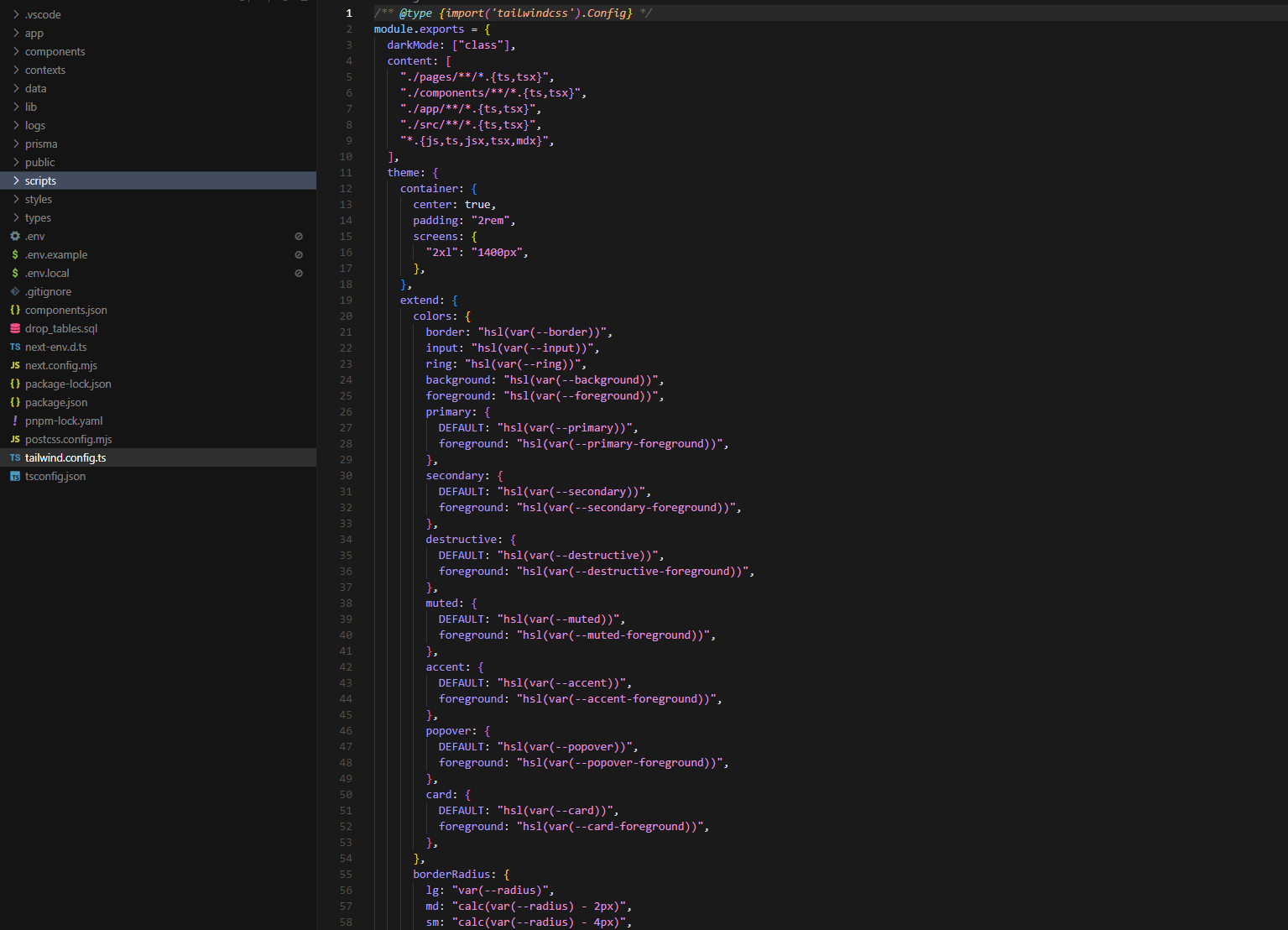The image size is (1288, 930).
Task: Expand the .vscode folder chevron
Action: [16, 15]
